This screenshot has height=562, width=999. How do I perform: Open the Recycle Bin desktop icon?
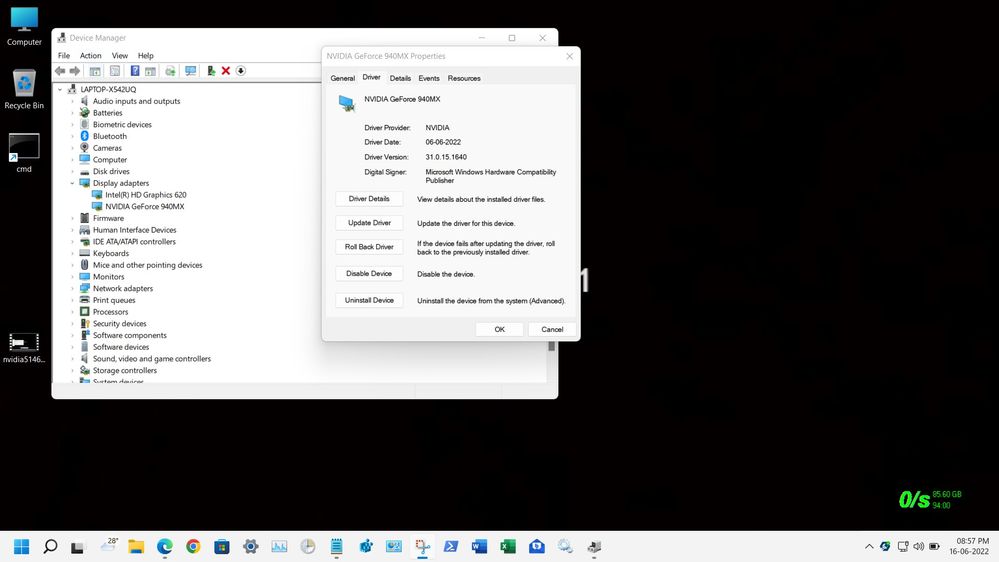pos(24,87)
